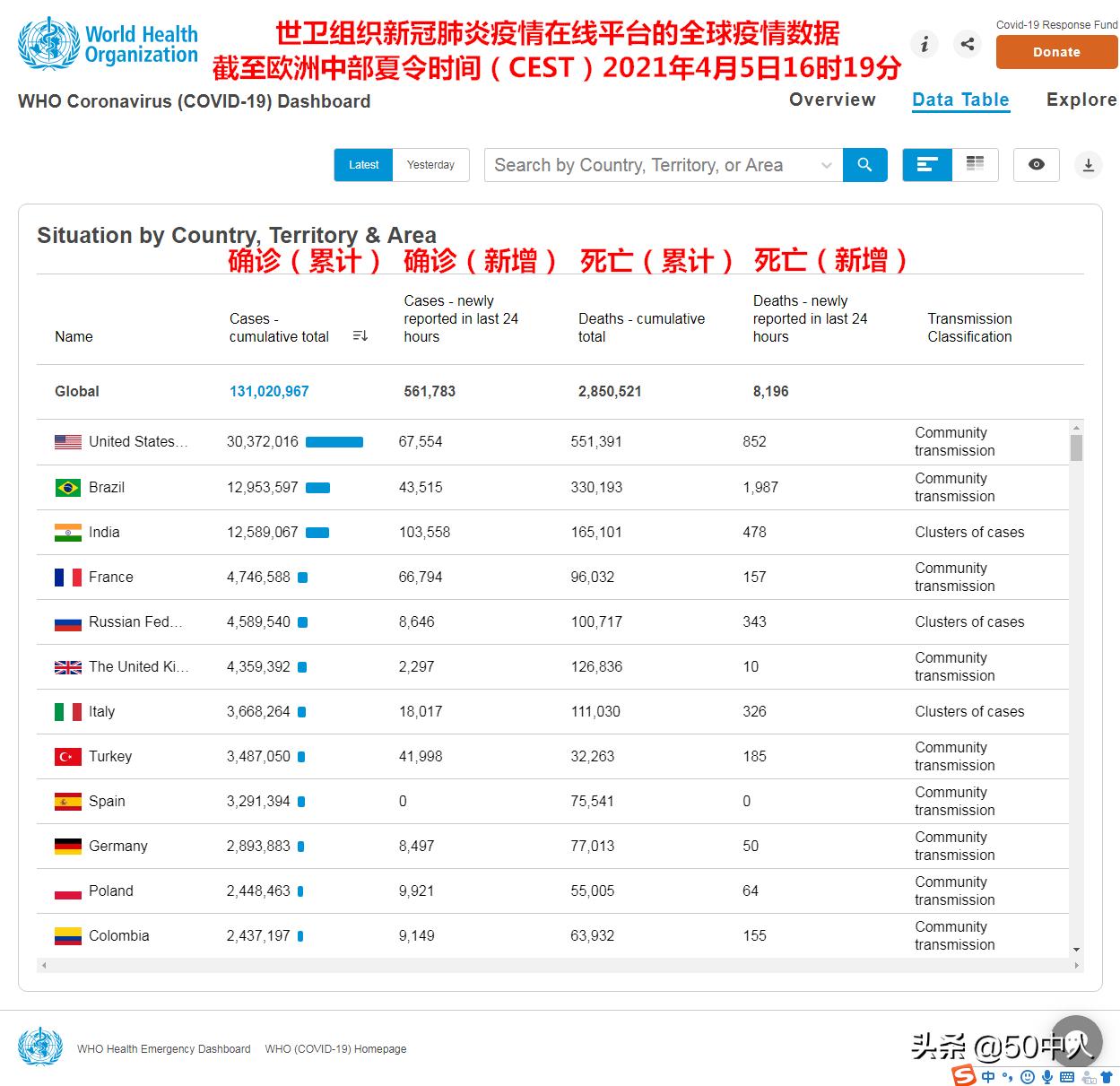Viewport: 1120px width, 1086px height.
Task: Open WHO Health Emergency Dashboard link
Action: pyautogui.click(x=164, y=1048)
